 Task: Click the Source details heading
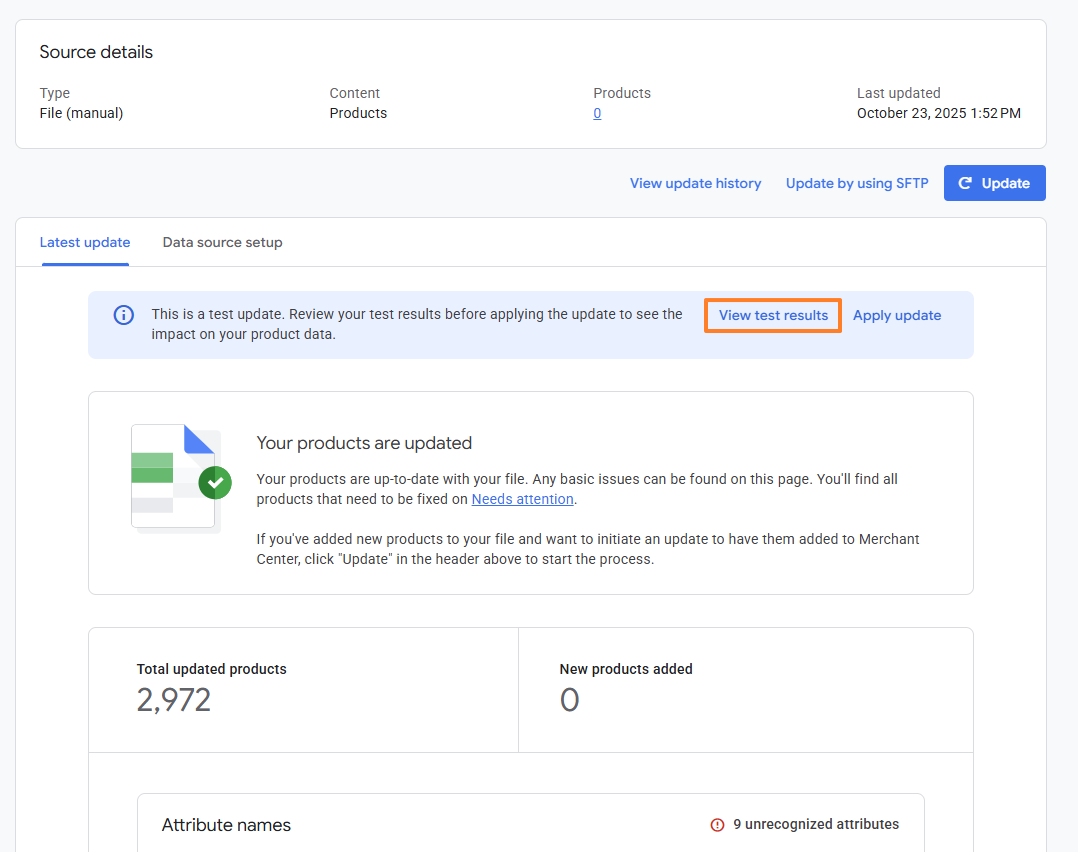pos(96,52)
